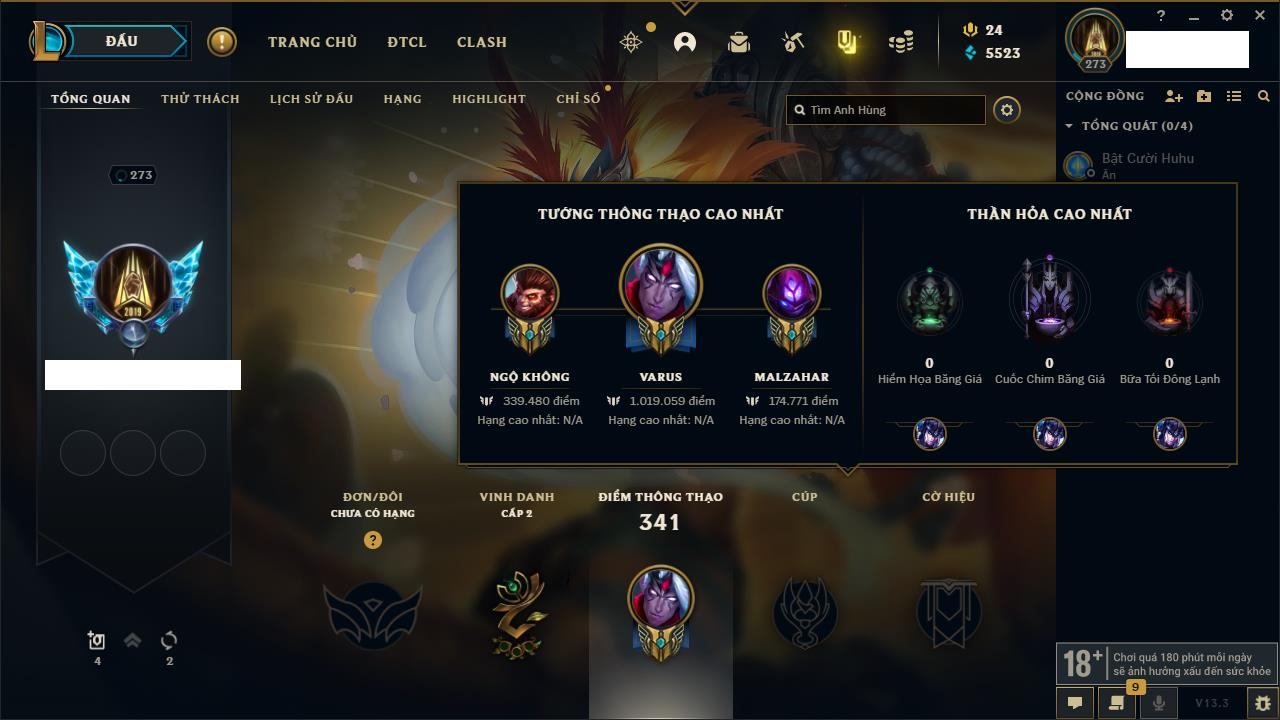The height and width of the screenshot is (720, 1280).
Task: Open the Collection backpack icon
Action: point(739,42)
